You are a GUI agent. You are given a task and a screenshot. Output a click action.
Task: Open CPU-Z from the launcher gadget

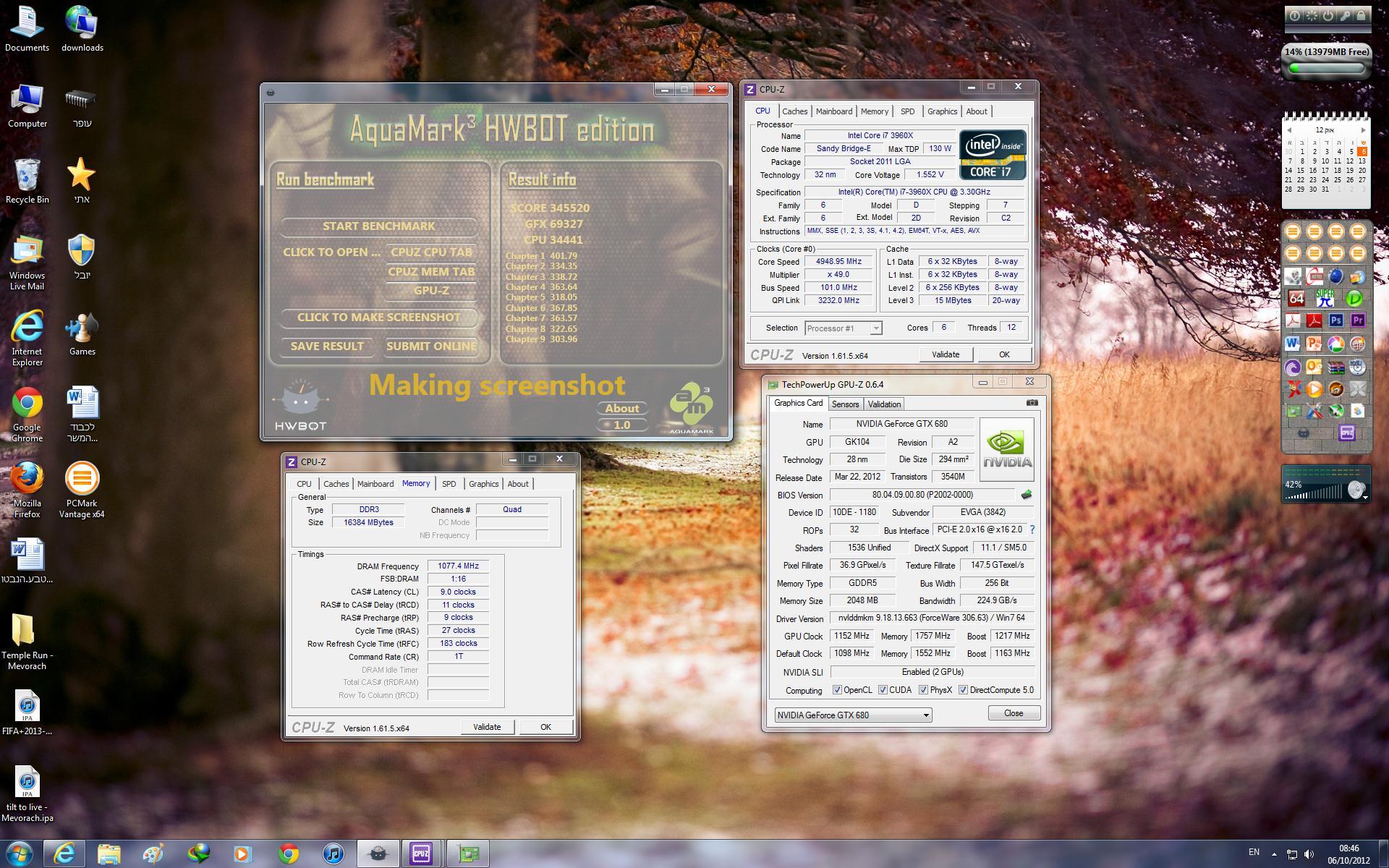[1347, 433]
